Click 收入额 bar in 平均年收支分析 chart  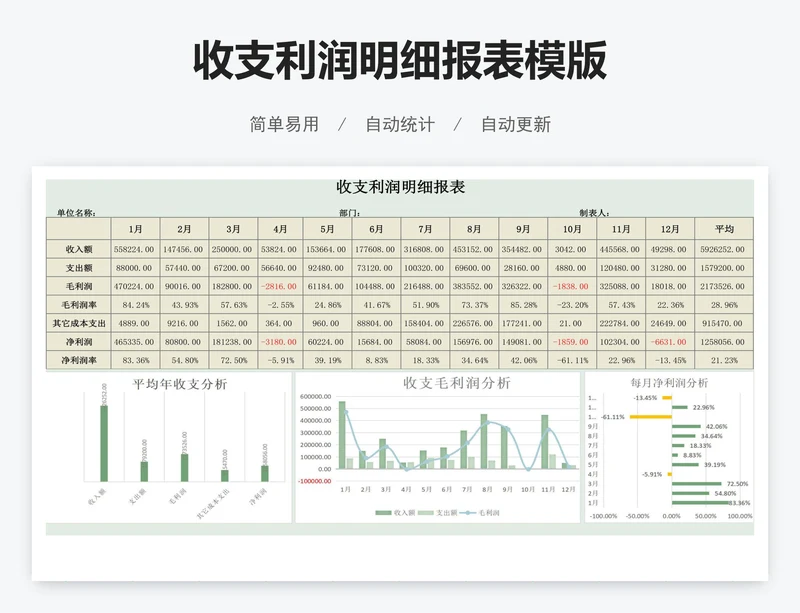104,443
